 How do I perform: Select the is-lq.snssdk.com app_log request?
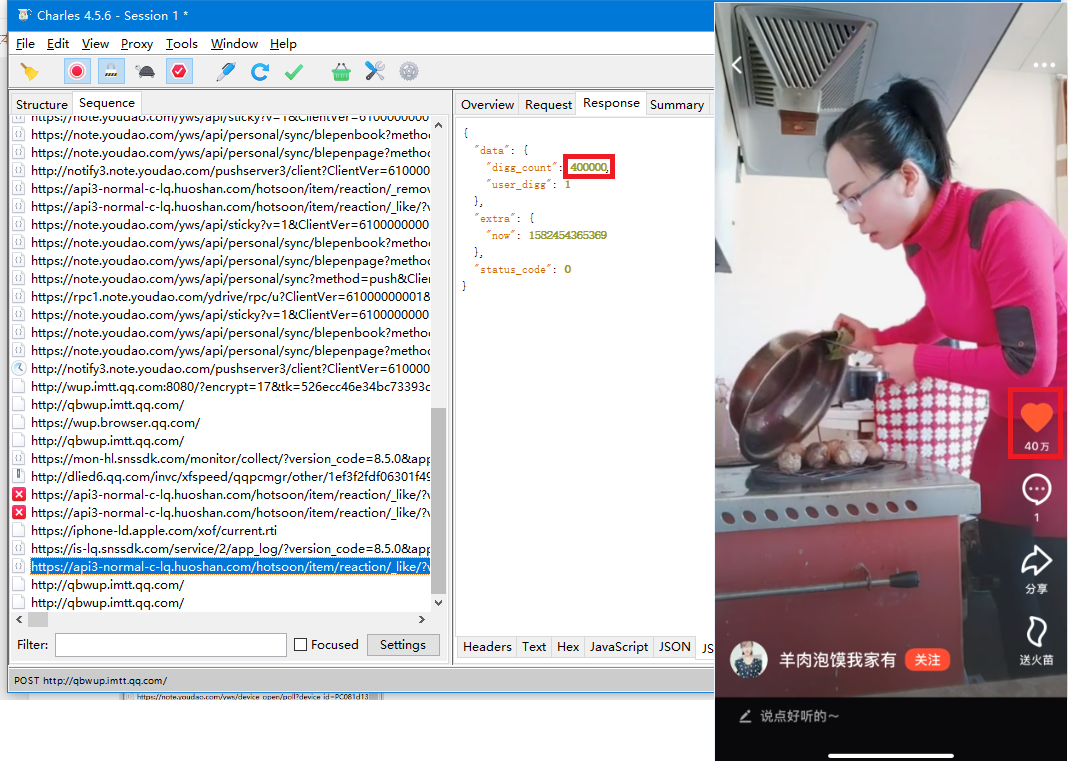point(230,548)
